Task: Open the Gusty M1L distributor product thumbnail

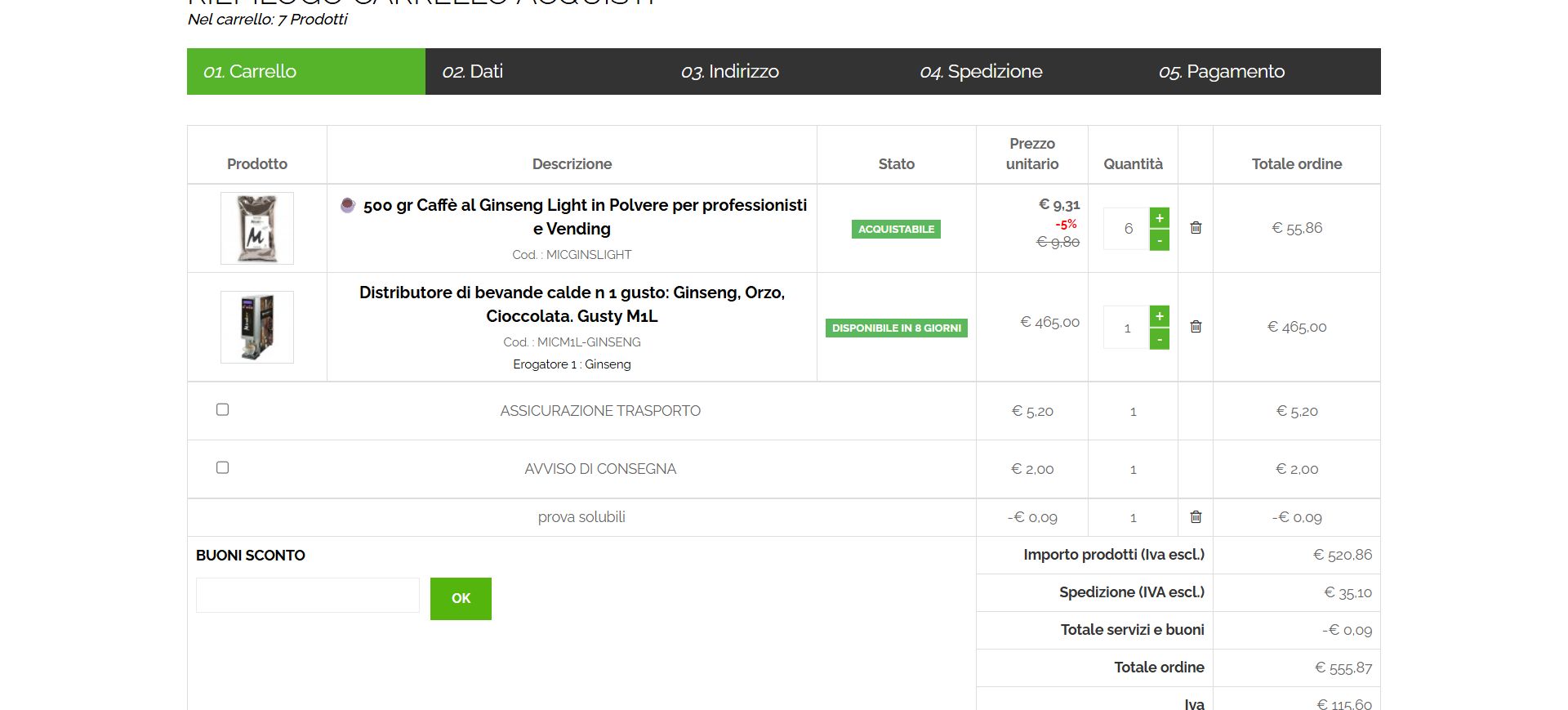Action: coord(257,327)
